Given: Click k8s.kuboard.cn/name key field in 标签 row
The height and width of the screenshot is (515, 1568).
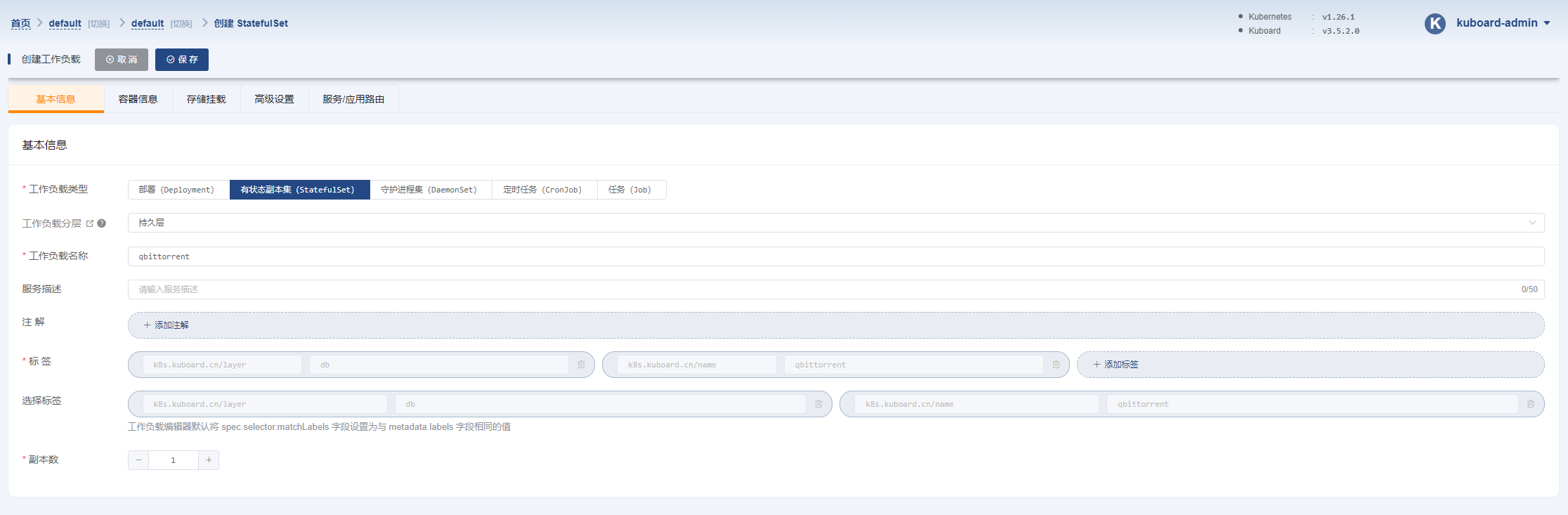Looking at the screenshot, I should point(697,365).
